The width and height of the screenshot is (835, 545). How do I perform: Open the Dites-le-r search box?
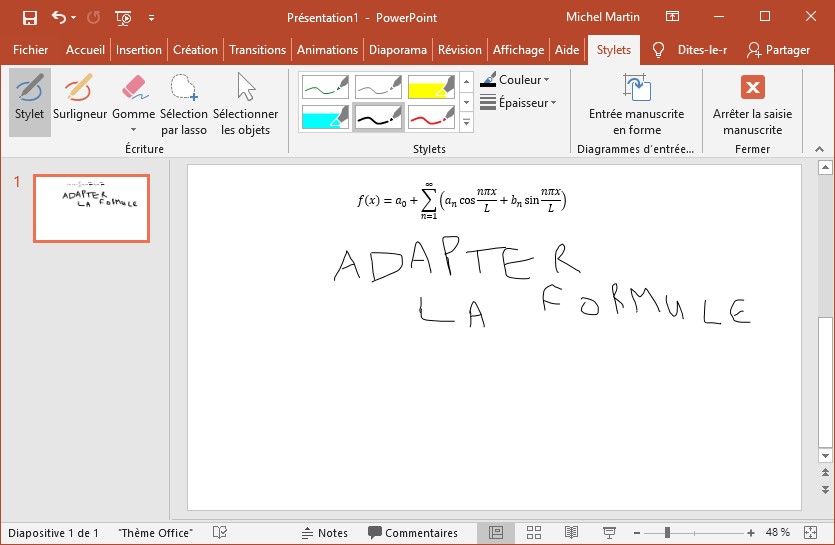[690, 50]
